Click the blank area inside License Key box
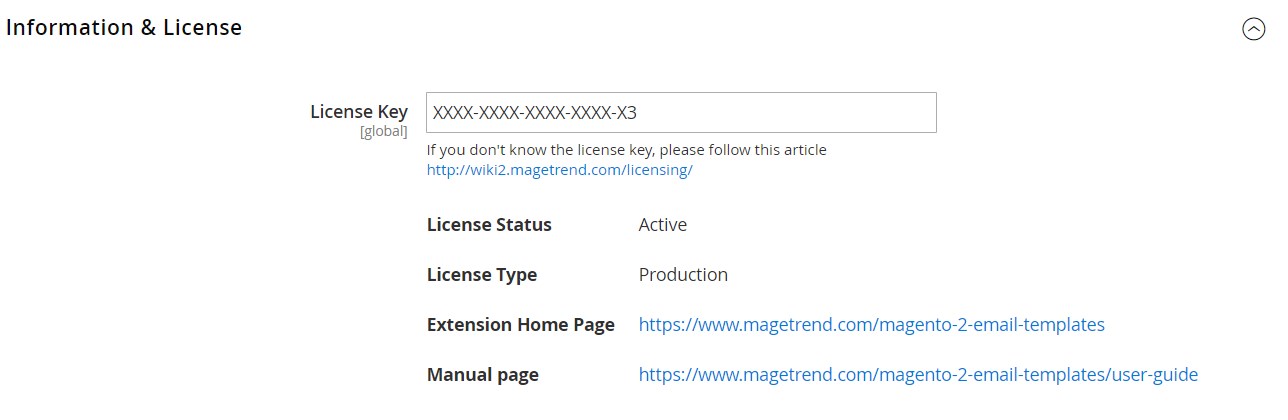This screenshot has height=420, width=1288. [800, 113]
